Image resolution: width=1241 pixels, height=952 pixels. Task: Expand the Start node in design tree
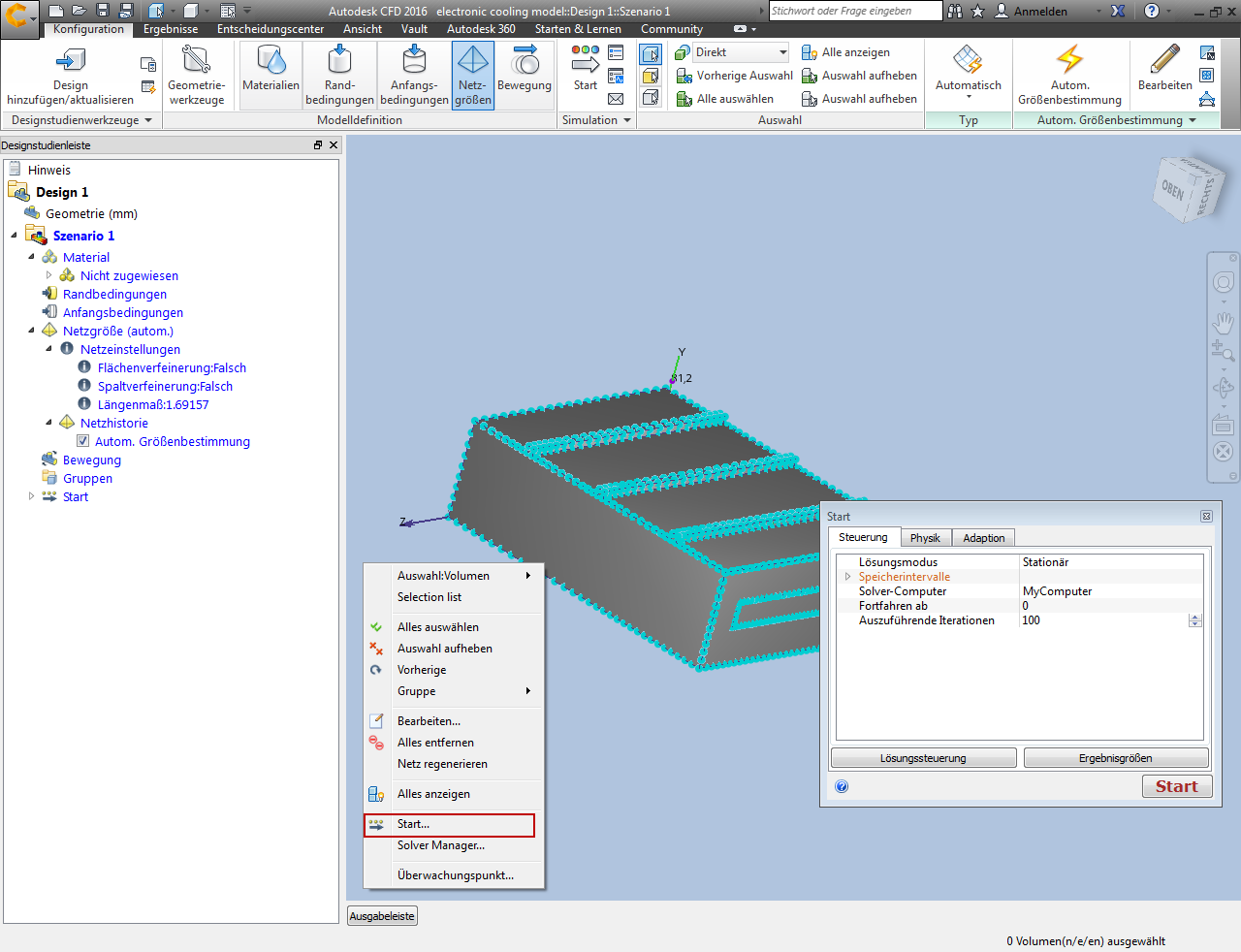(32, 496)
